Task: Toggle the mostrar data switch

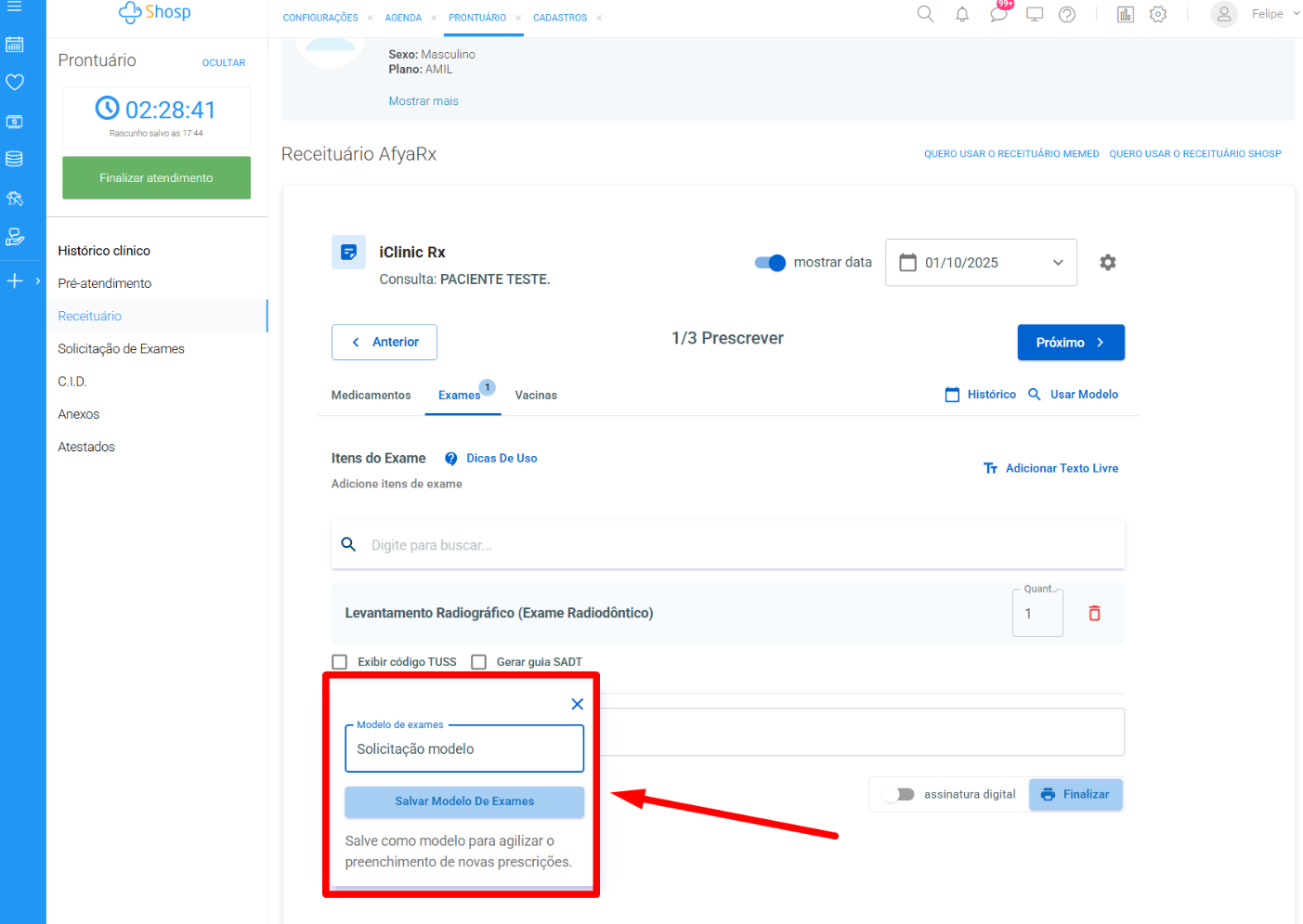Action: coord(770,263)
